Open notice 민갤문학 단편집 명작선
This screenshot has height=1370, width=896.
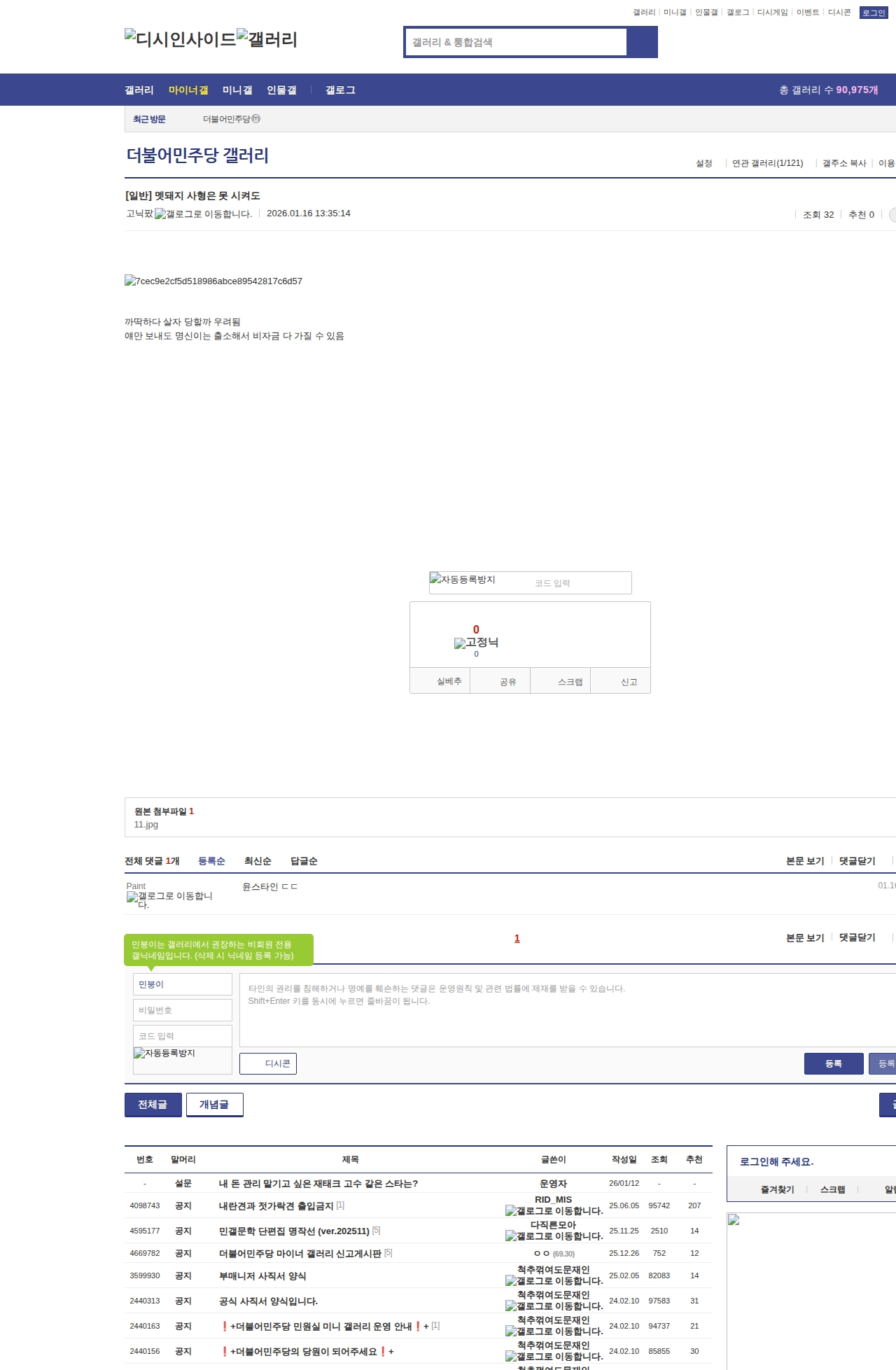click(294, 1231)
